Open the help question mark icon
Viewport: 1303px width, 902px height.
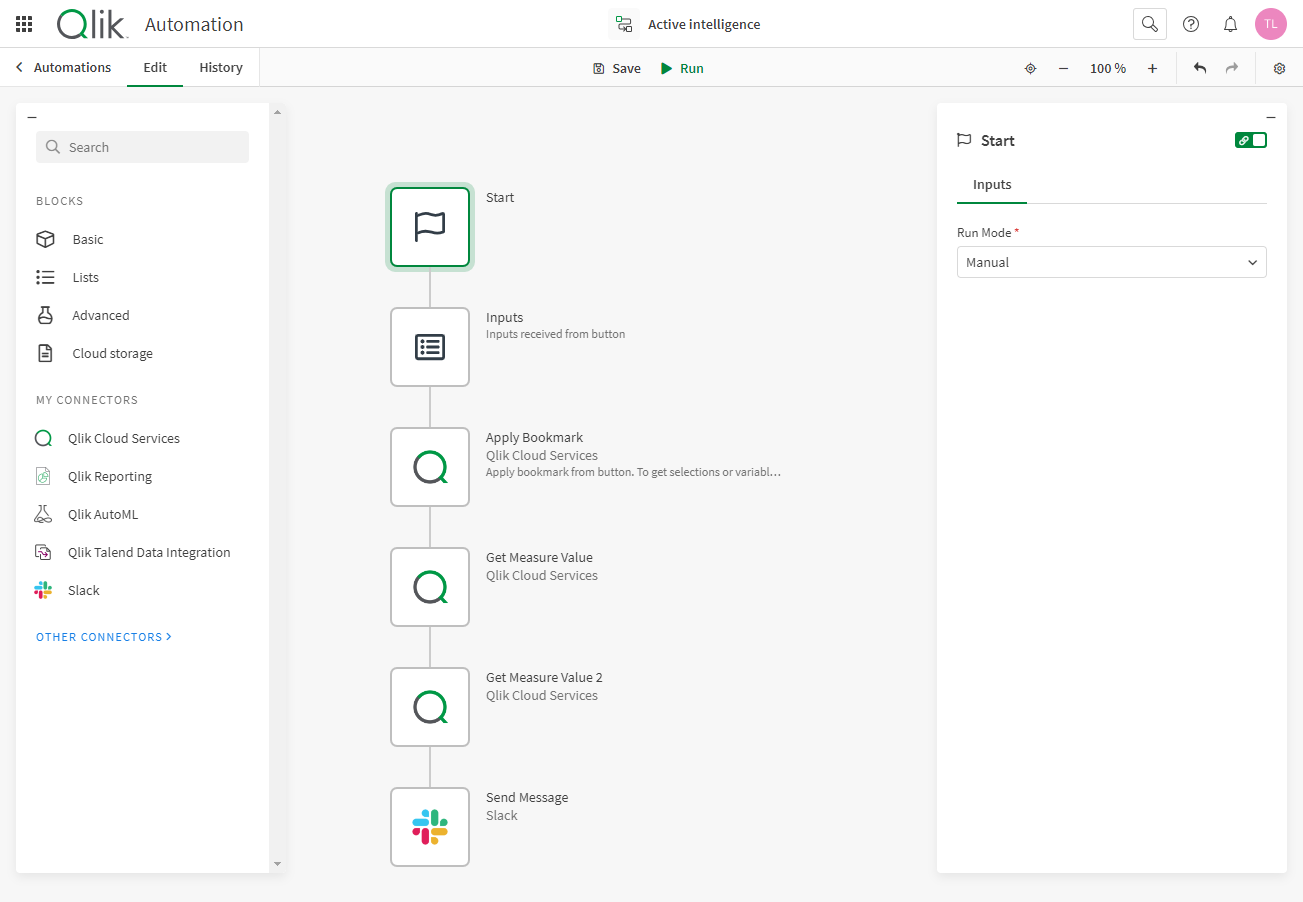(x=1191, y=24)
